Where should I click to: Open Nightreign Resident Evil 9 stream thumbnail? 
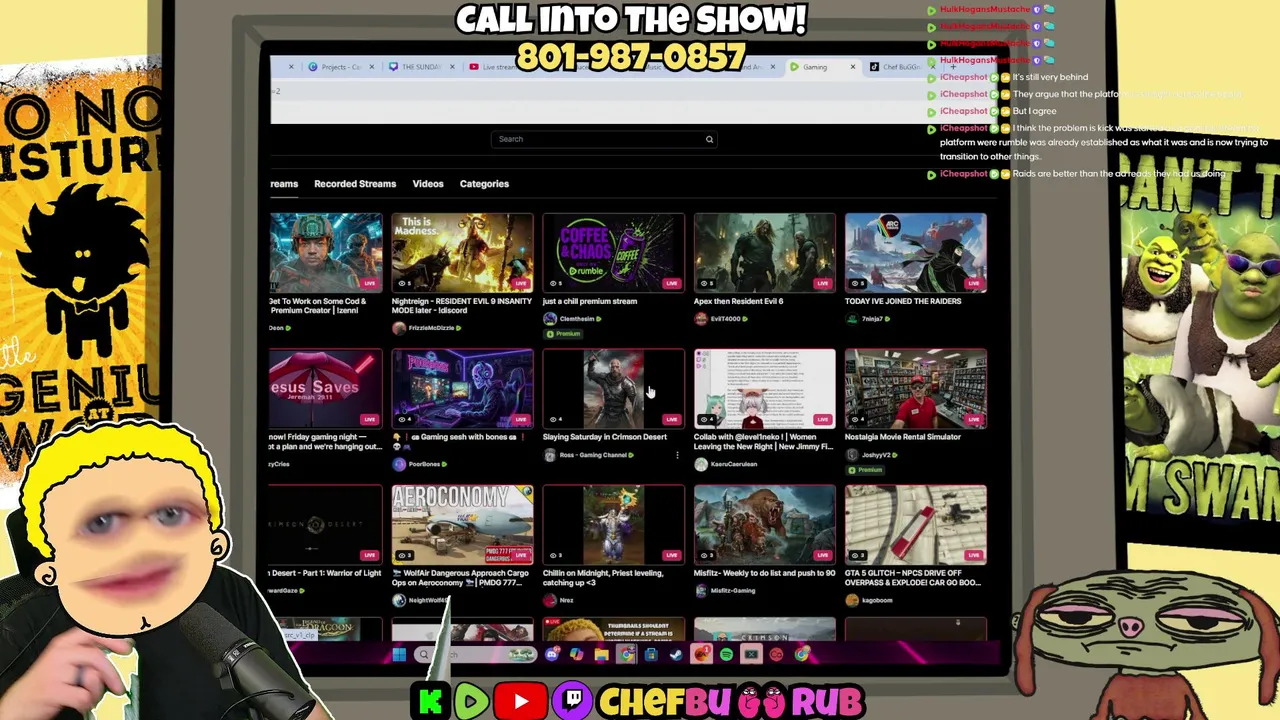(x=462, y=252)
